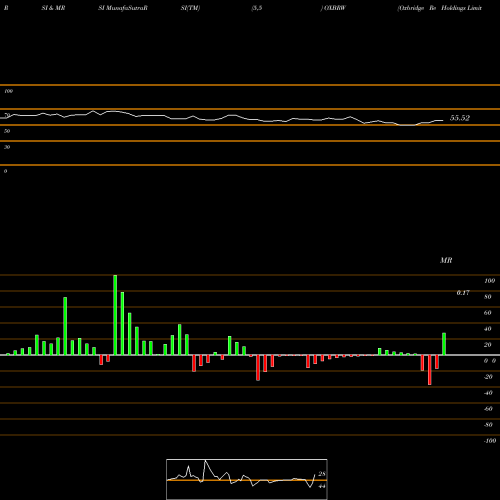
Task: Click the MR axis label -20
Action: click(x=488, y=377)
